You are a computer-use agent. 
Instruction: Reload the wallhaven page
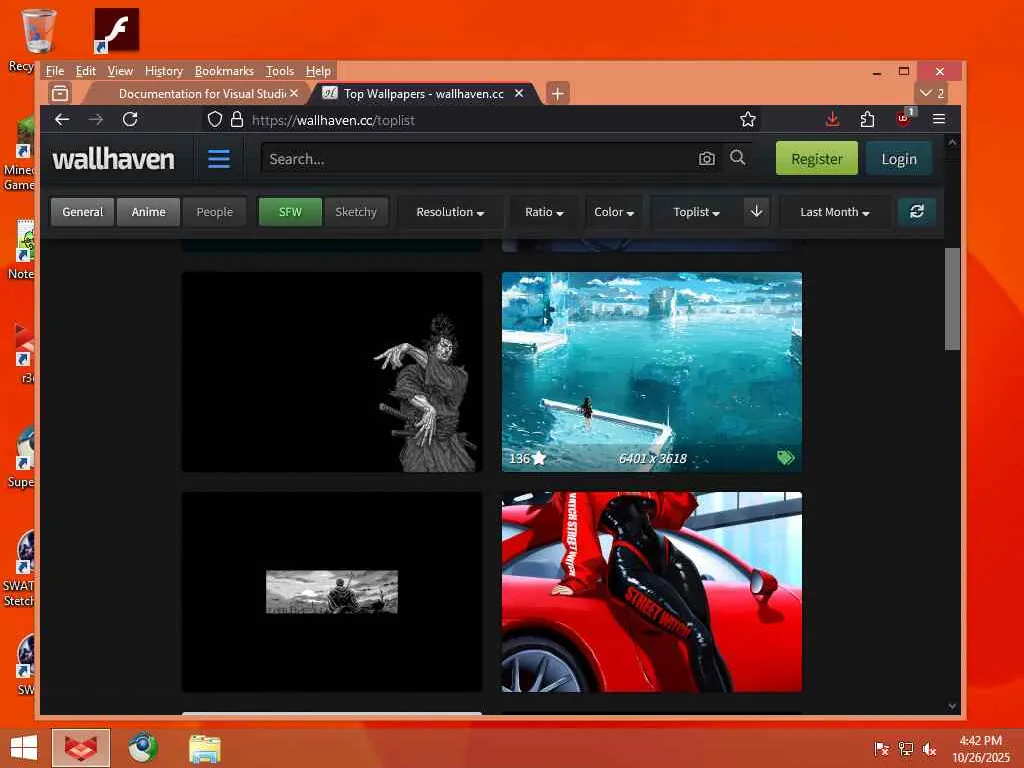point(130,120)
